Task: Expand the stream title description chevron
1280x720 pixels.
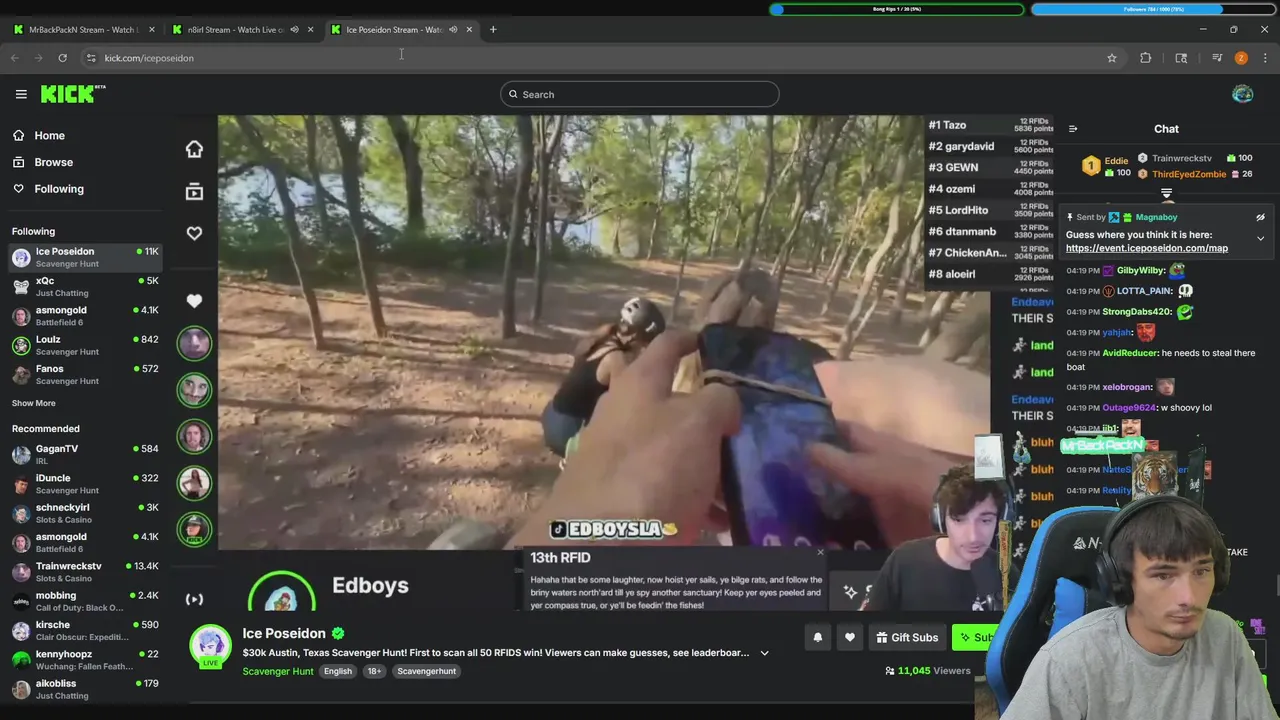Action: 764,653
